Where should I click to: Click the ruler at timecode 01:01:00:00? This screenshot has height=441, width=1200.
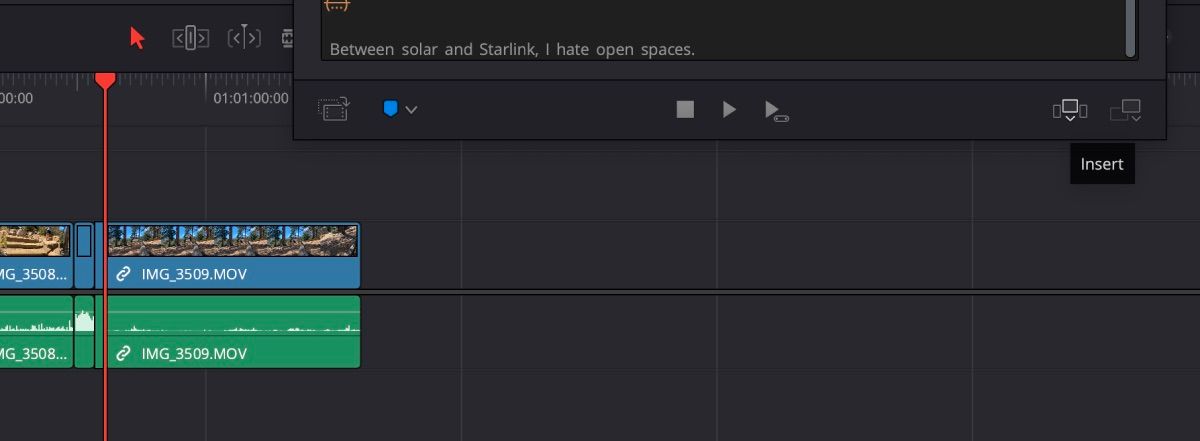coord(250,98)
